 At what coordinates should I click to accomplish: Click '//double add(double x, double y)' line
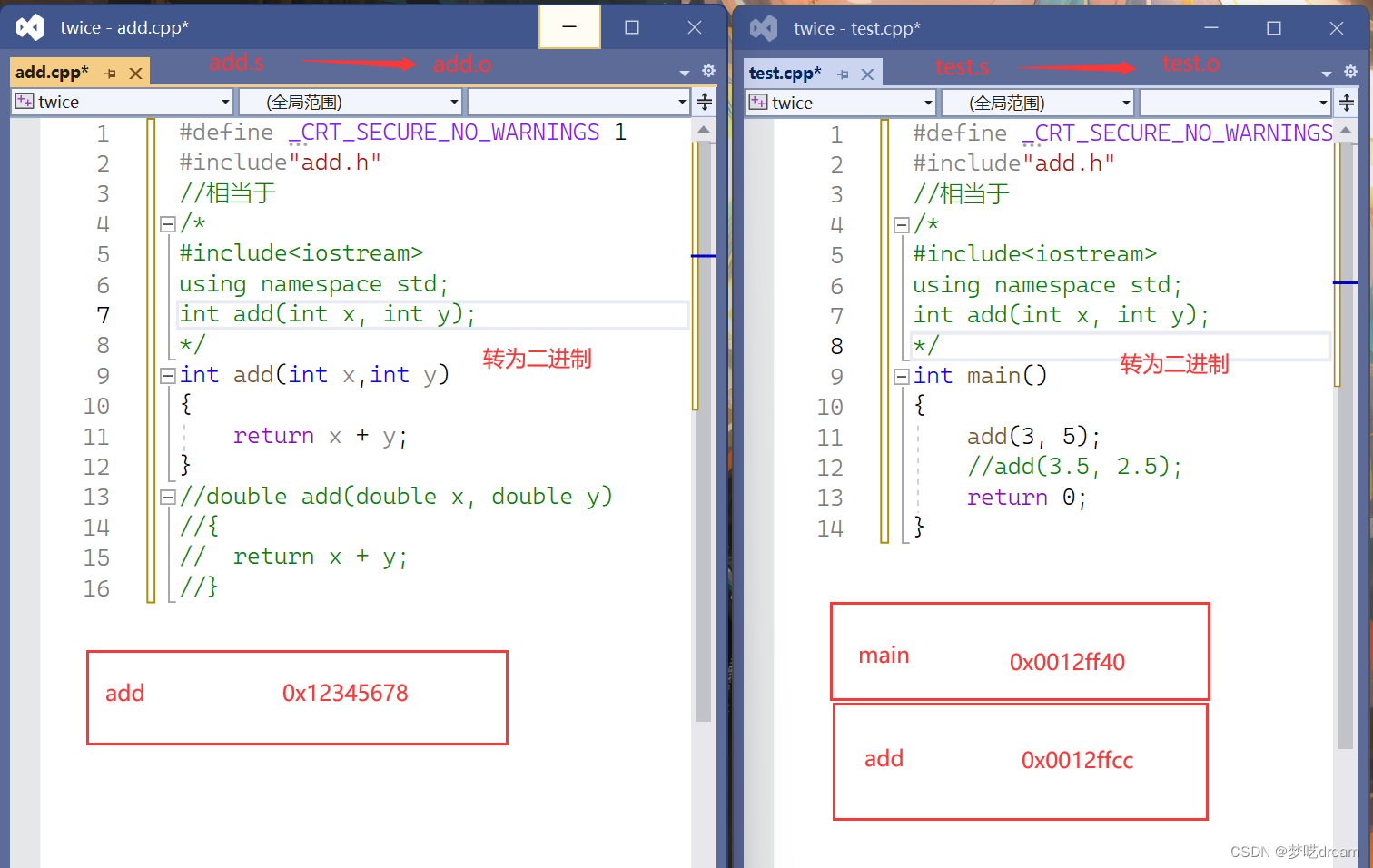396,497
